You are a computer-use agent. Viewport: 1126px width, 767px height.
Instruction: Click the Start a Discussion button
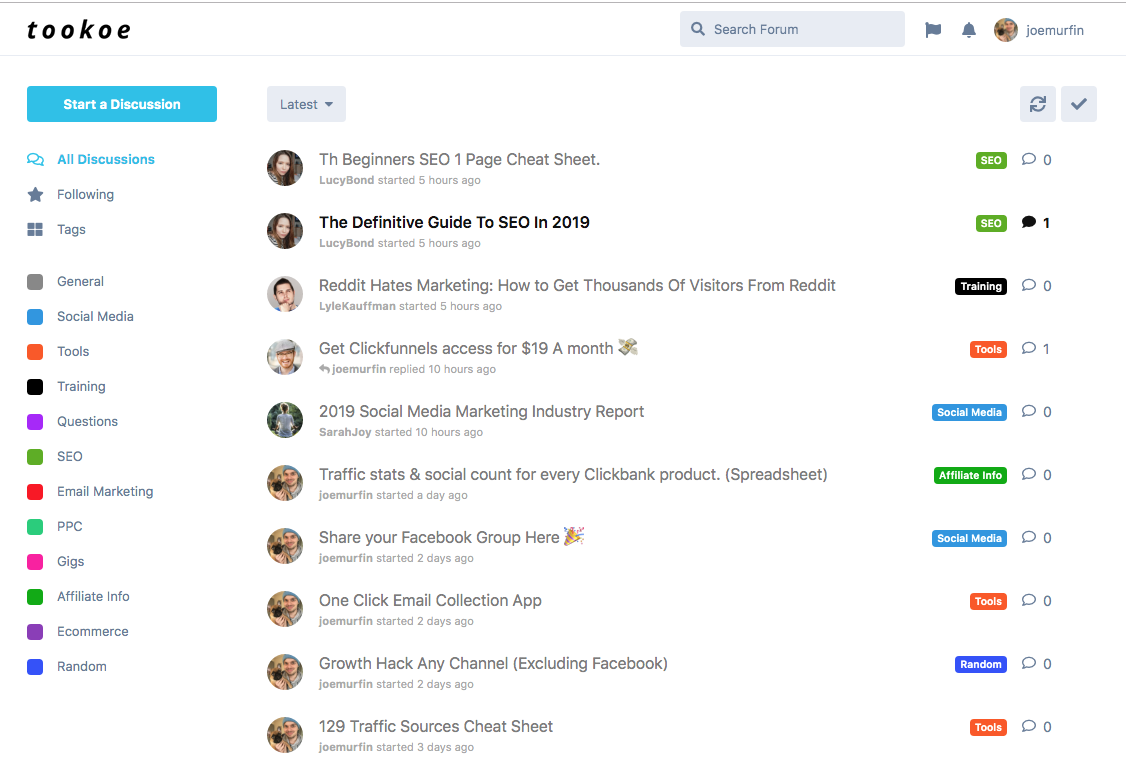tap(121, 103)
